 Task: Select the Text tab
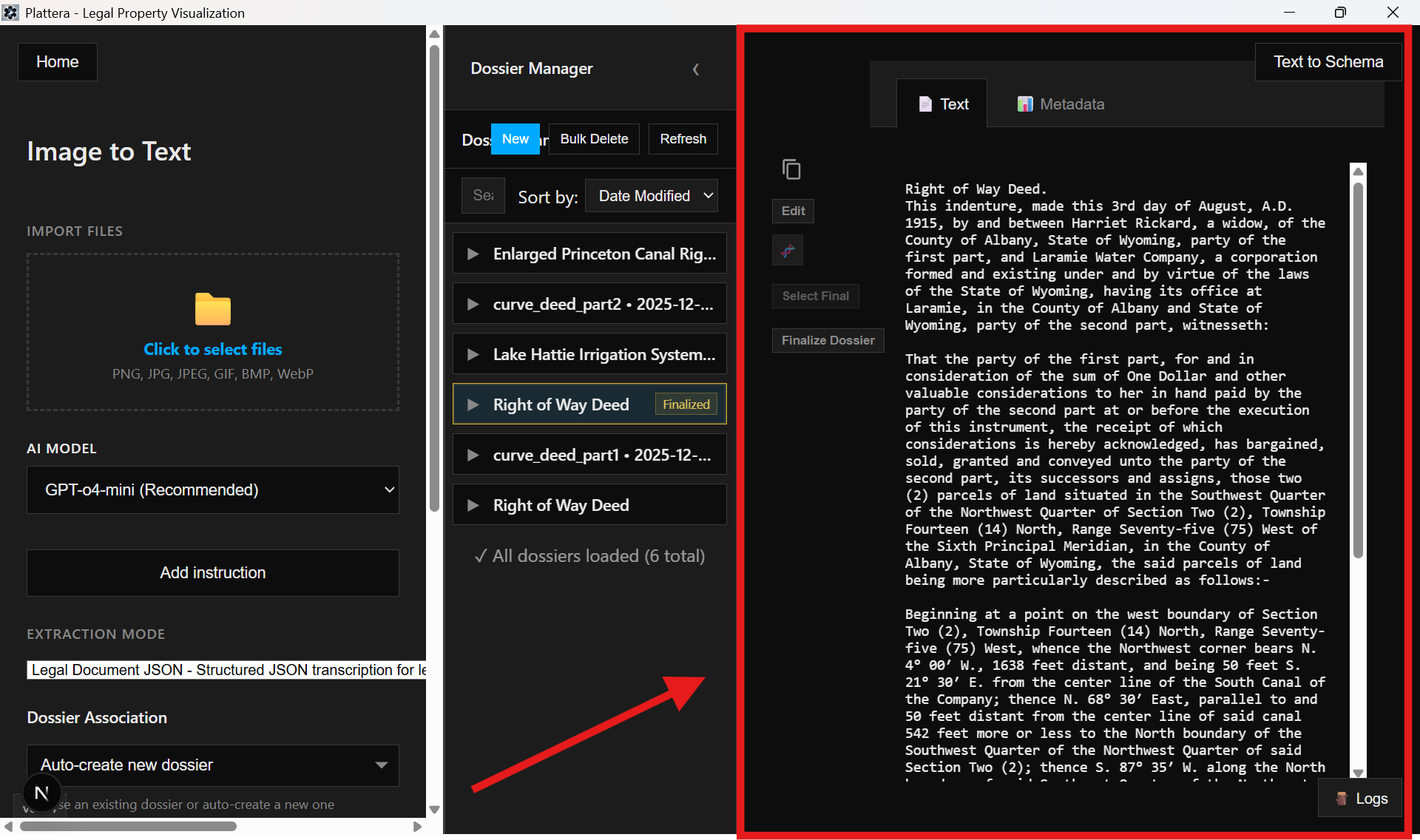[x=953, y=104]
